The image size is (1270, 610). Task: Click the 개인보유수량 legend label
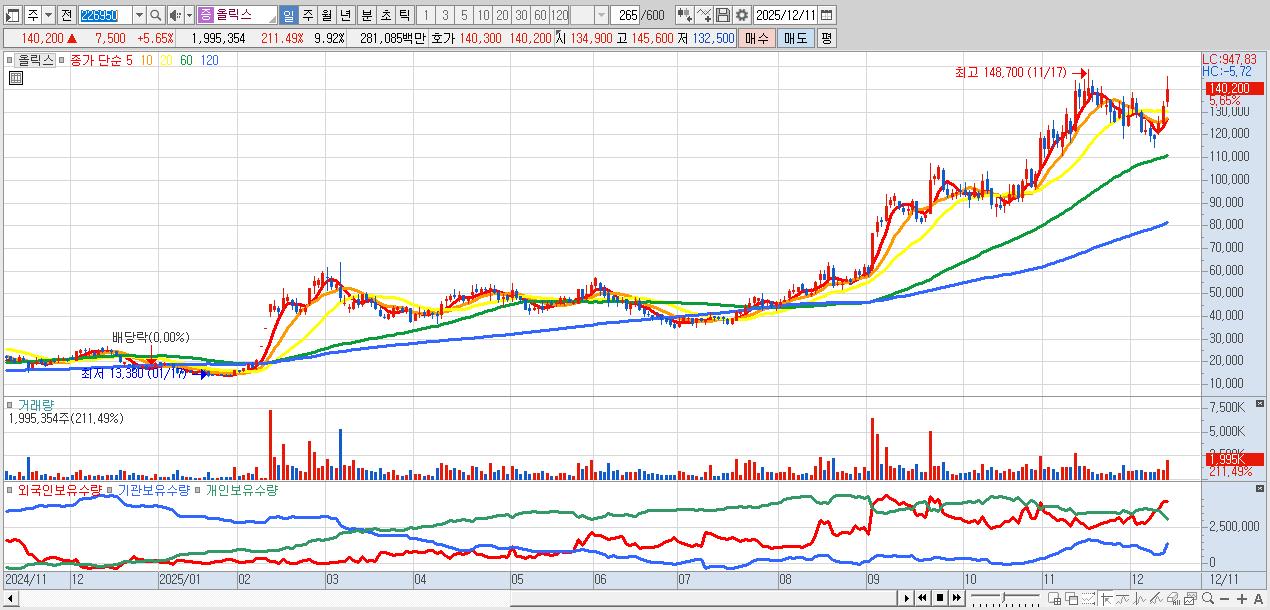(x=241, y=490)
